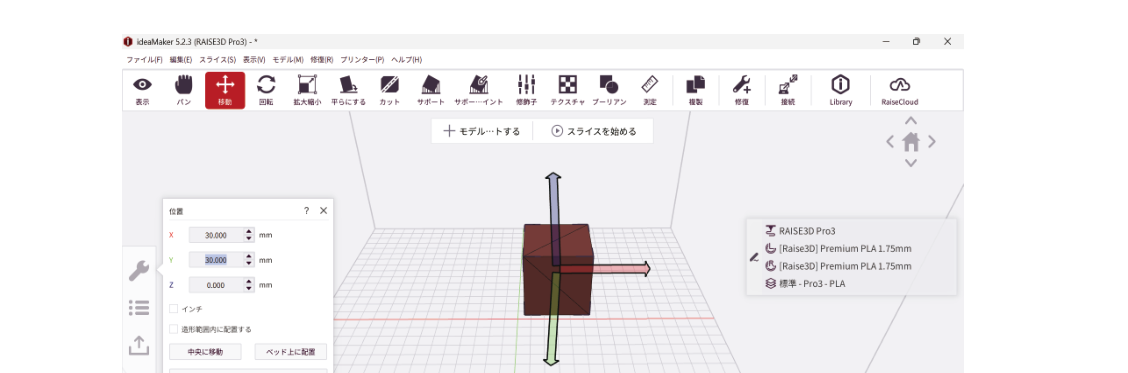Screen dimensions: 1128x373
Task: Click the 中央に移動 button
Action: 205,352
